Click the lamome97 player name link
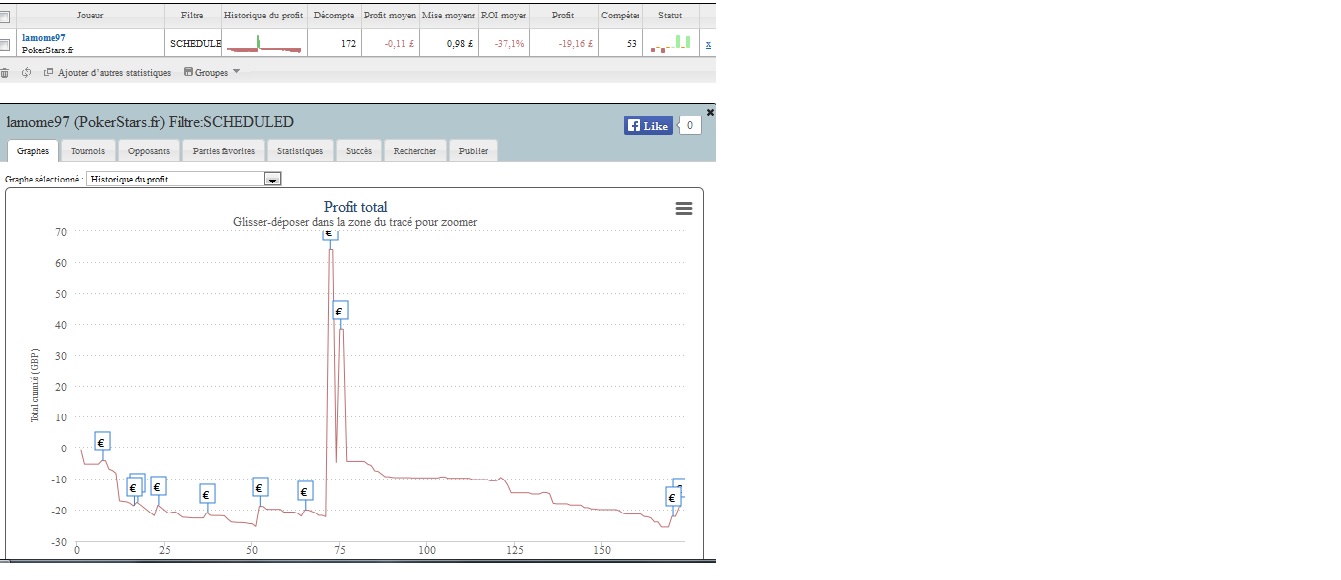This screenshot has height=580, width=1341. tap(43, 38)
